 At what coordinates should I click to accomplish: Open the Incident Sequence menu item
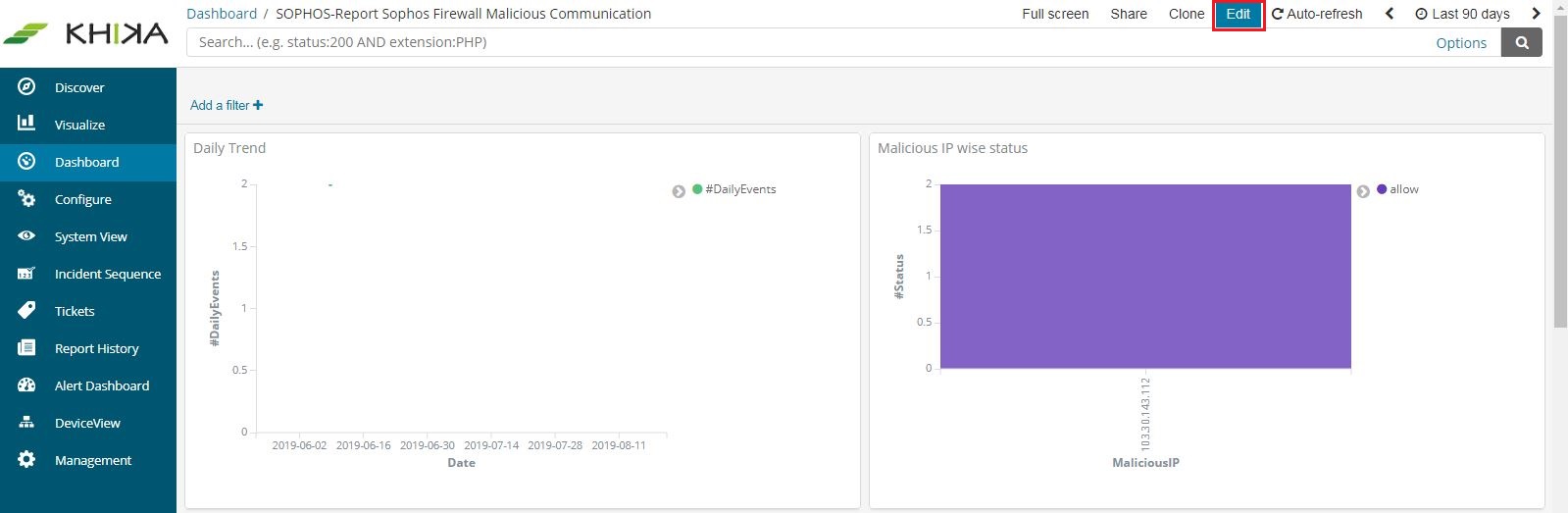(108, 274)
